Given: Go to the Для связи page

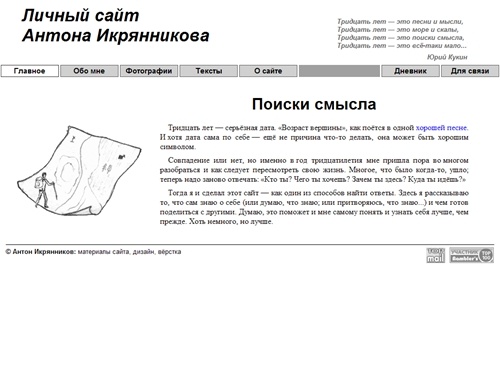Looking at the screenshot, I should click(470, 71).
